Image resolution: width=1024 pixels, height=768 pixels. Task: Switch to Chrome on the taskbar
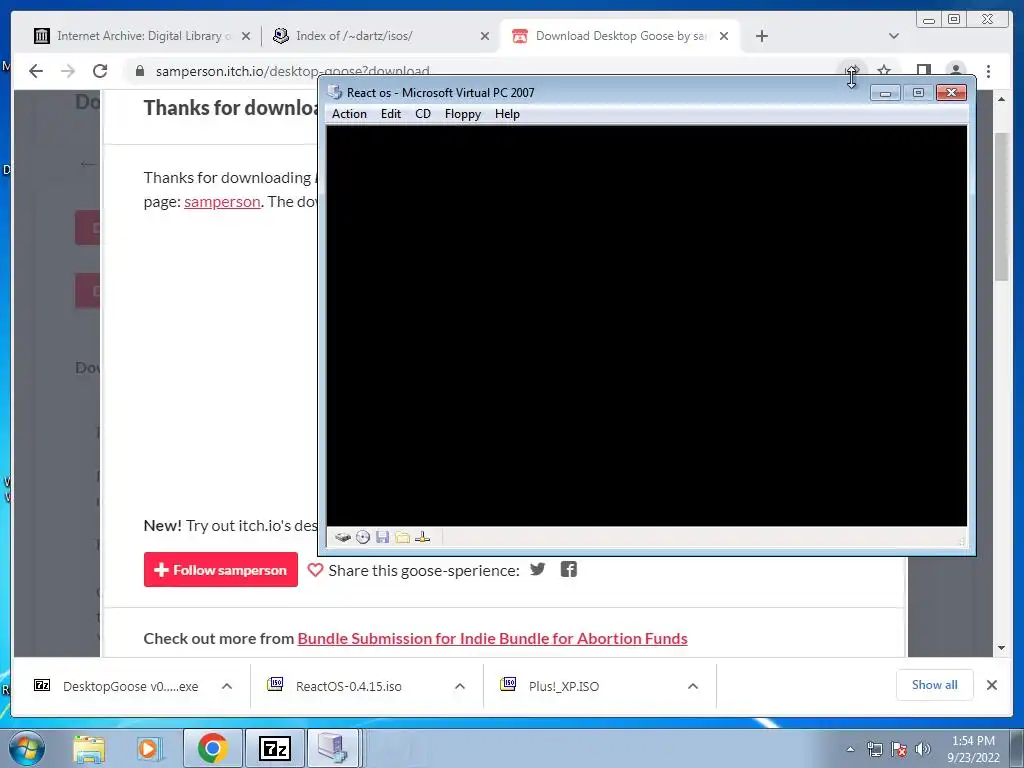click(x=213, y=748)
